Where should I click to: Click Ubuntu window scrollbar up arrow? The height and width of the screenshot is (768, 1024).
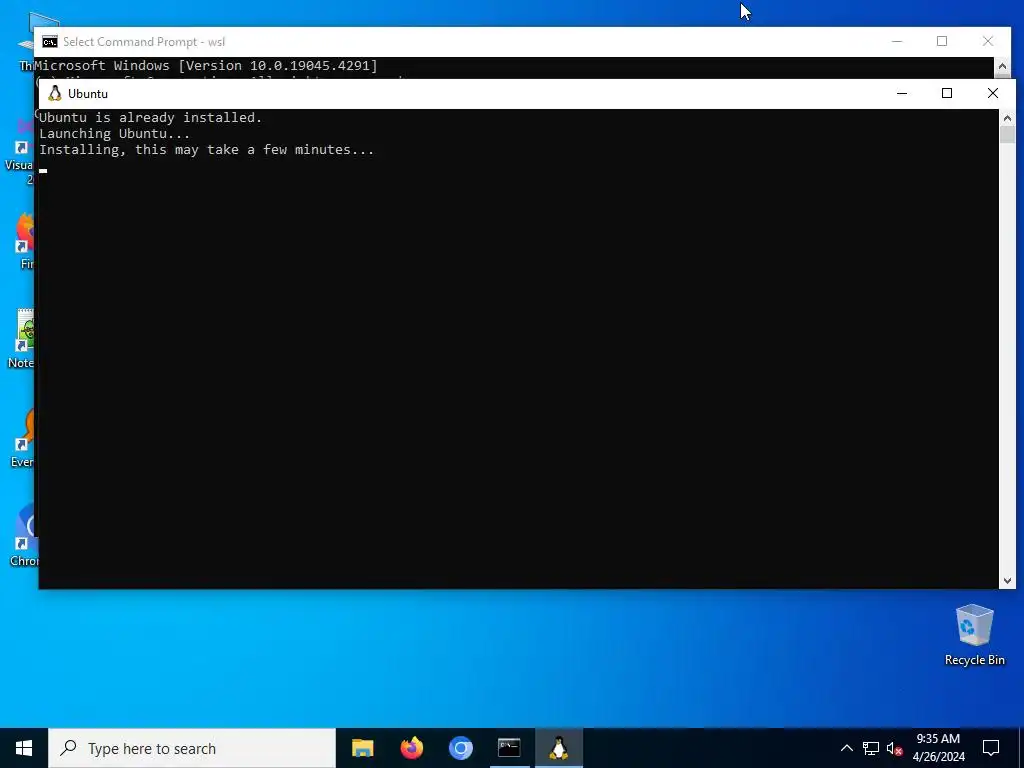(x=1007, y=118)
